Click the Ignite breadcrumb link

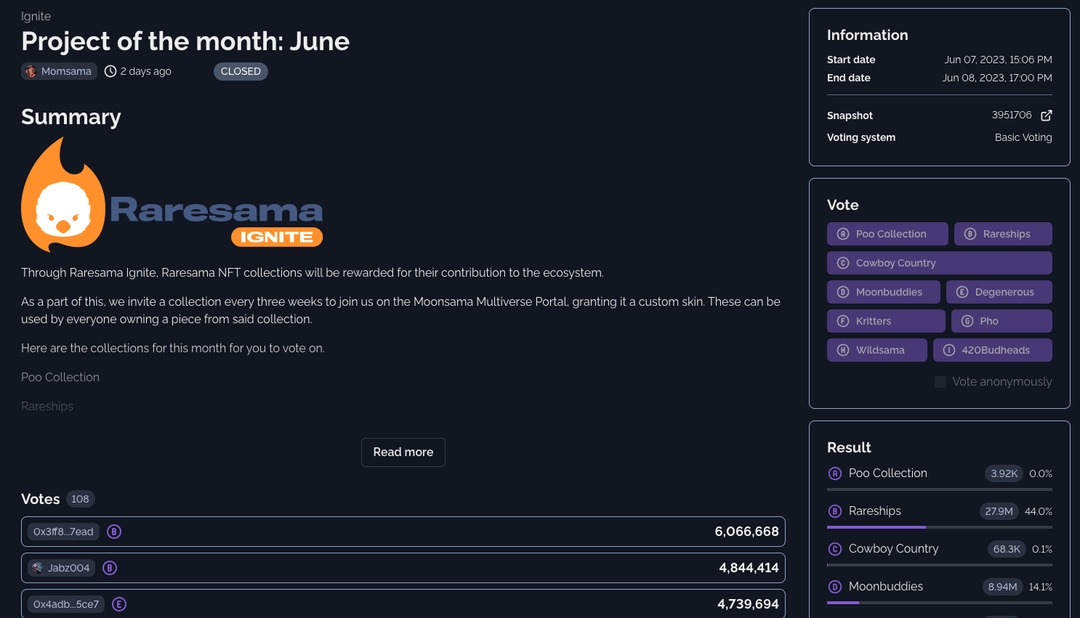pos(36,16)
